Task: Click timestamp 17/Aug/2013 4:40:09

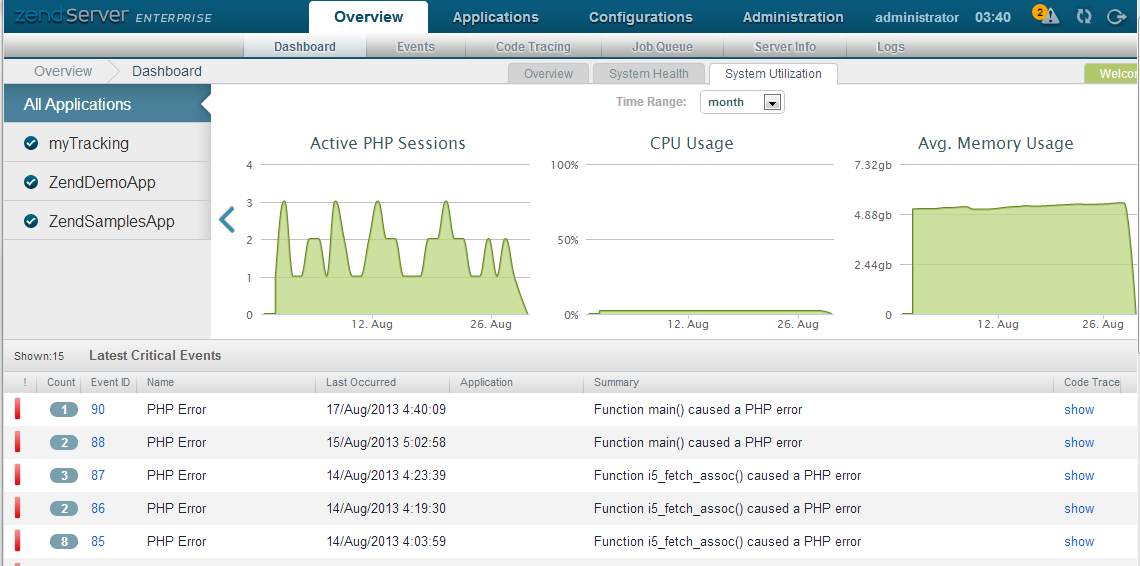Action: point(386,410)
